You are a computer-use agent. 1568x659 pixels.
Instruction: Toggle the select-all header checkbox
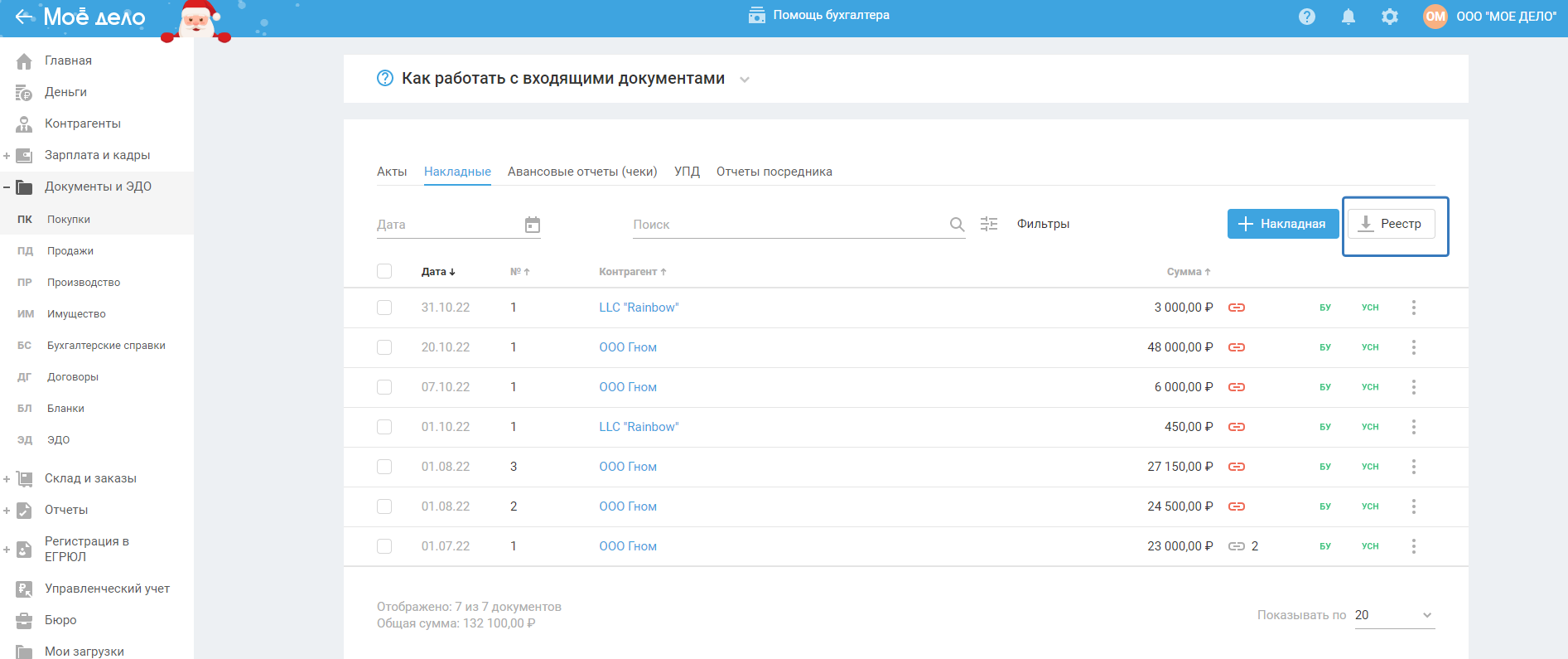(384, 271)
